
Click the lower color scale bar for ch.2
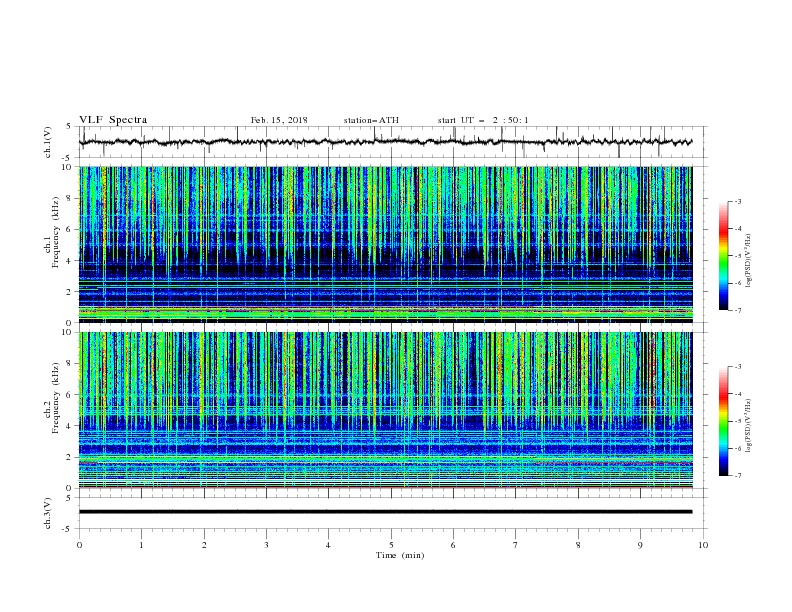(x=724, y=421)
